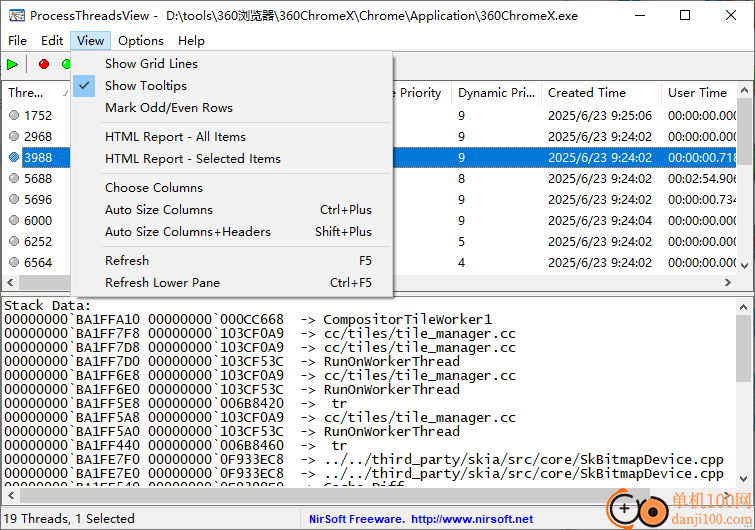Viewport: 755px width, 530px height.
Task: Select thread row 2968
Action: 38,137
